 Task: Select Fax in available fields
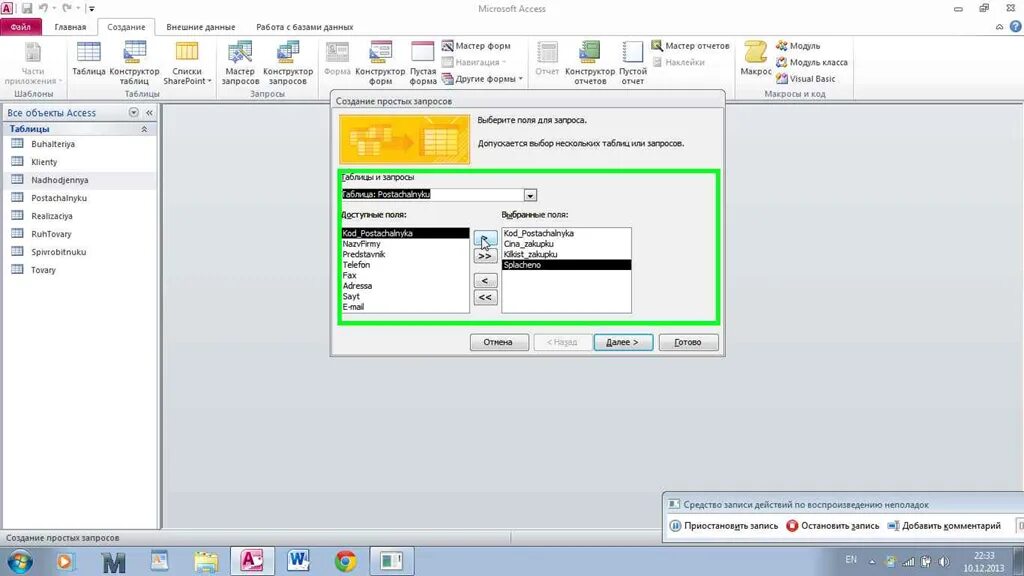[x=405, y=275]
